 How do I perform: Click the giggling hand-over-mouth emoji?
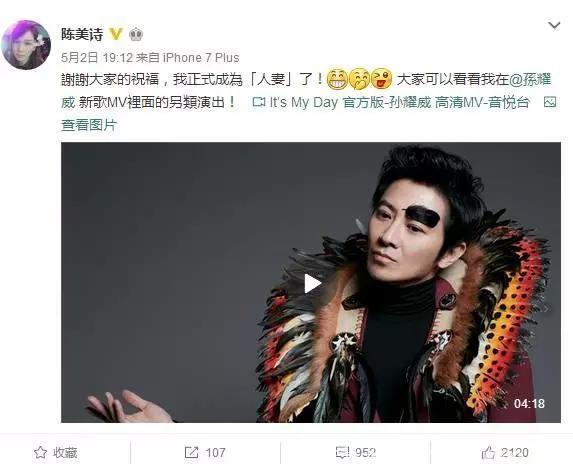359,79
